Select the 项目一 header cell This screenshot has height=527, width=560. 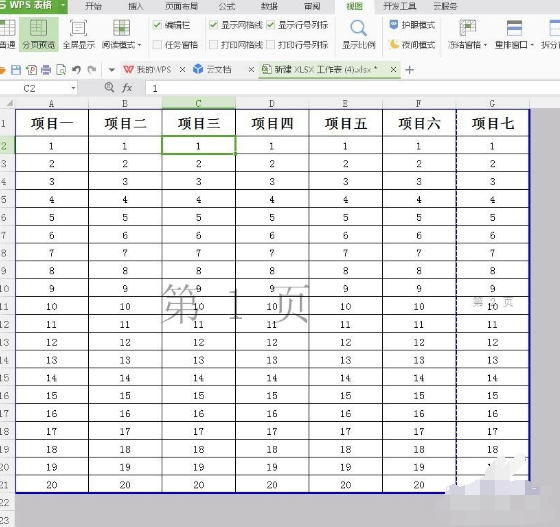pos(52,123)
